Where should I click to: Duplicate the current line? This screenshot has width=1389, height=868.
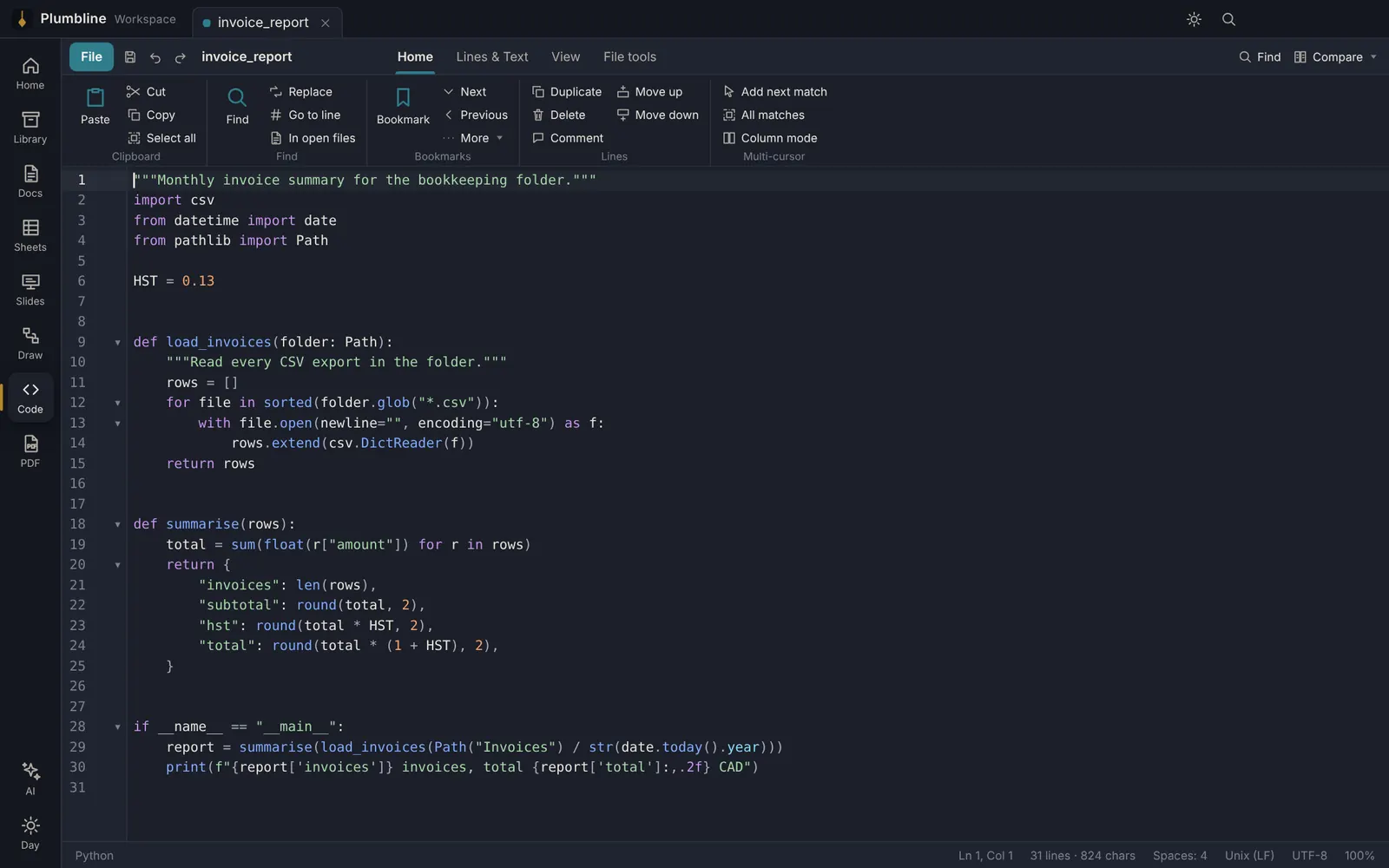click(x=567, y=92)
